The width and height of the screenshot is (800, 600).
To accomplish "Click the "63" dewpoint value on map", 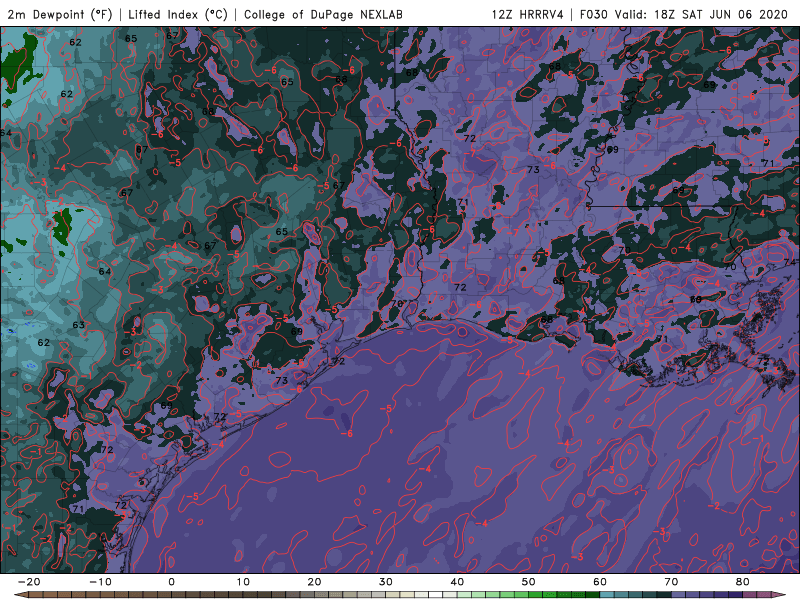I will (78, 325).
